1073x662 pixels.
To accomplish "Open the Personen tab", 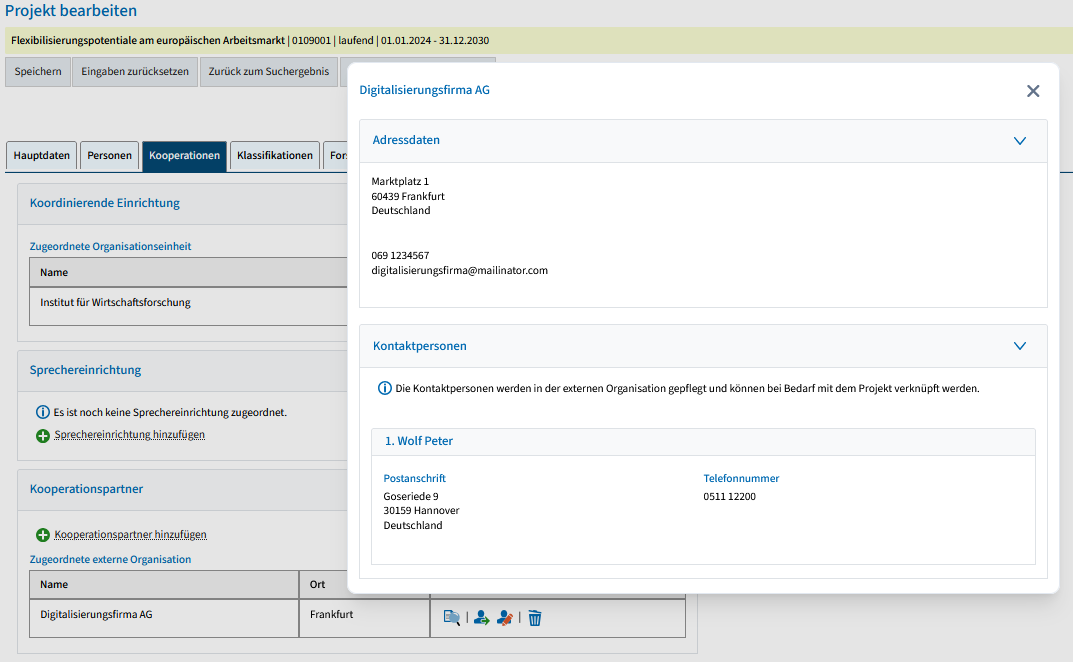I will tap(109, 156).
